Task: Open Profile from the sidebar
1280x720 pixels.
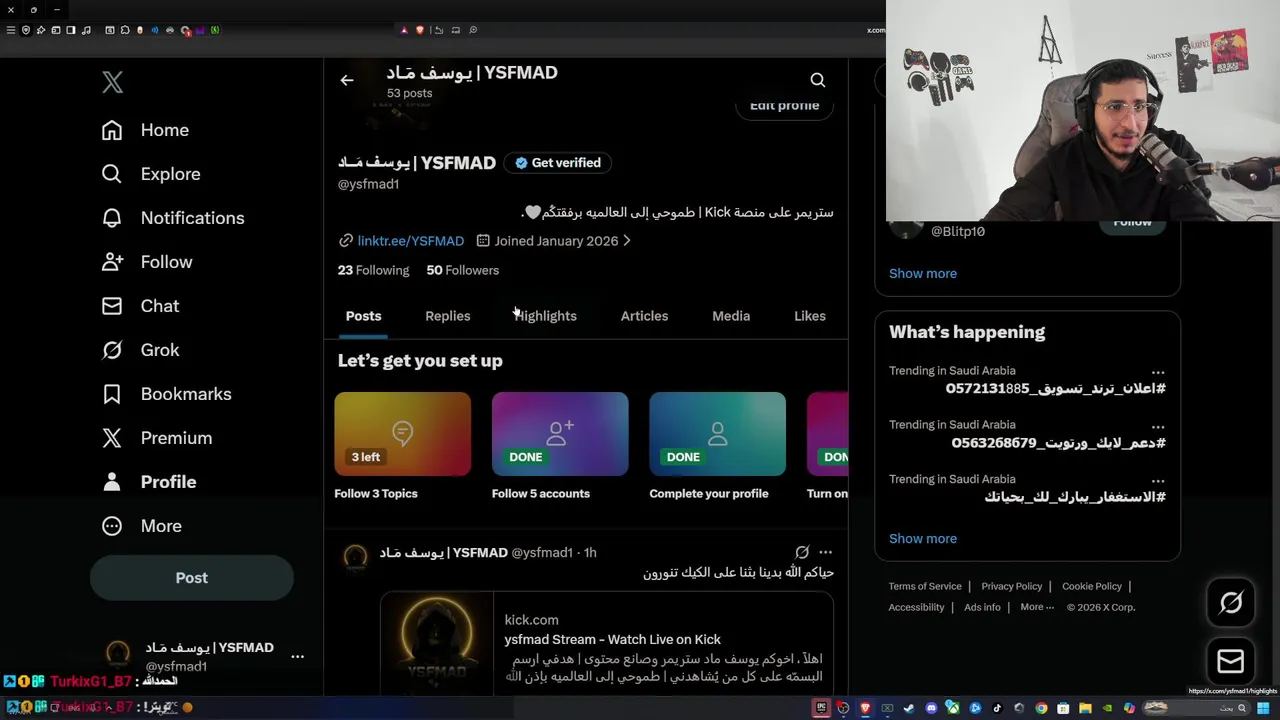Action: [x=149, y=482]
